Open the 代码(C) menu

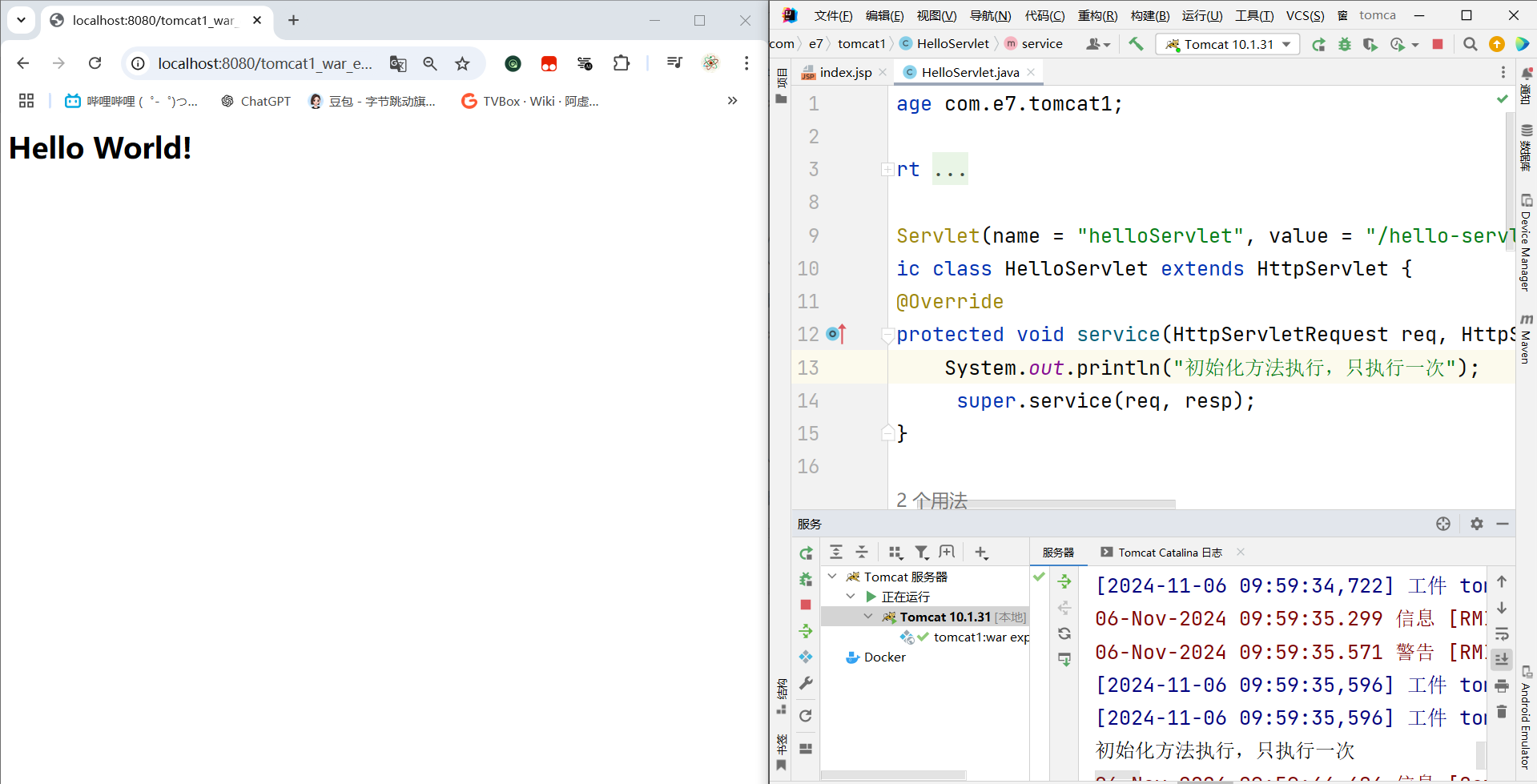click(x=1044, y=15)
